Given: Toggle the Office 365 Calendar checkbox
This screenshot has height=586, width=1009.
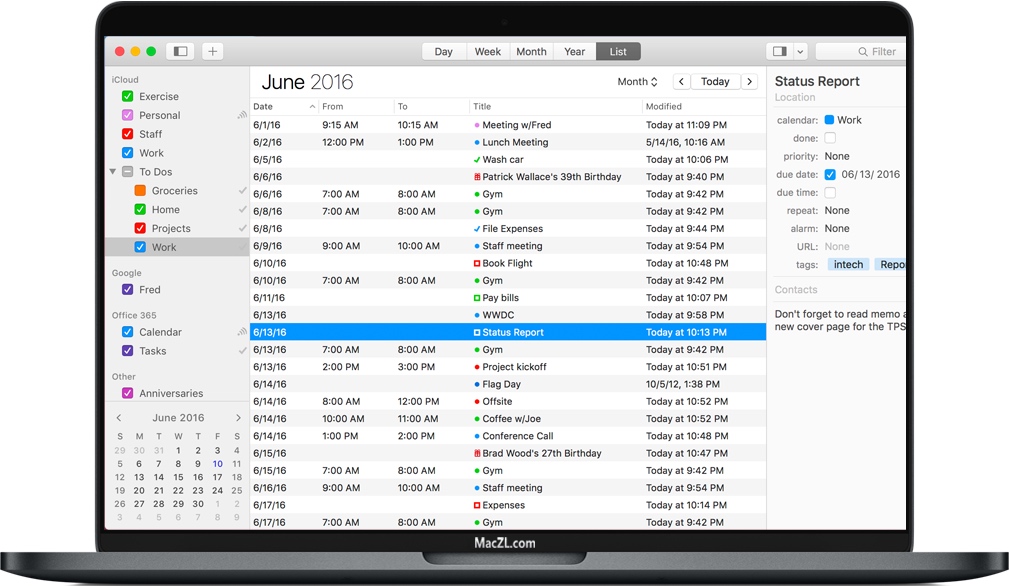Looking at the screenshot, I should 127,332.
